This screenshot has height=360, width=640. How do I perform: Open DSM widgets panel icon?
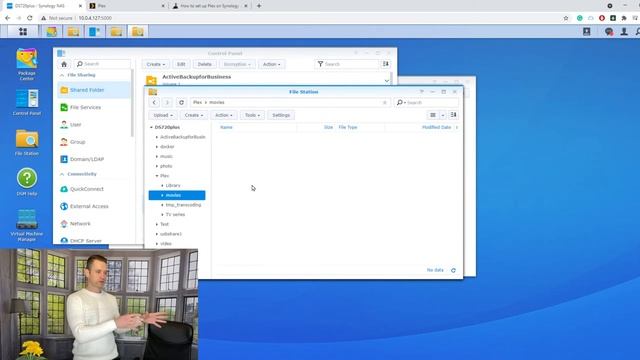[x=587, y=31]
